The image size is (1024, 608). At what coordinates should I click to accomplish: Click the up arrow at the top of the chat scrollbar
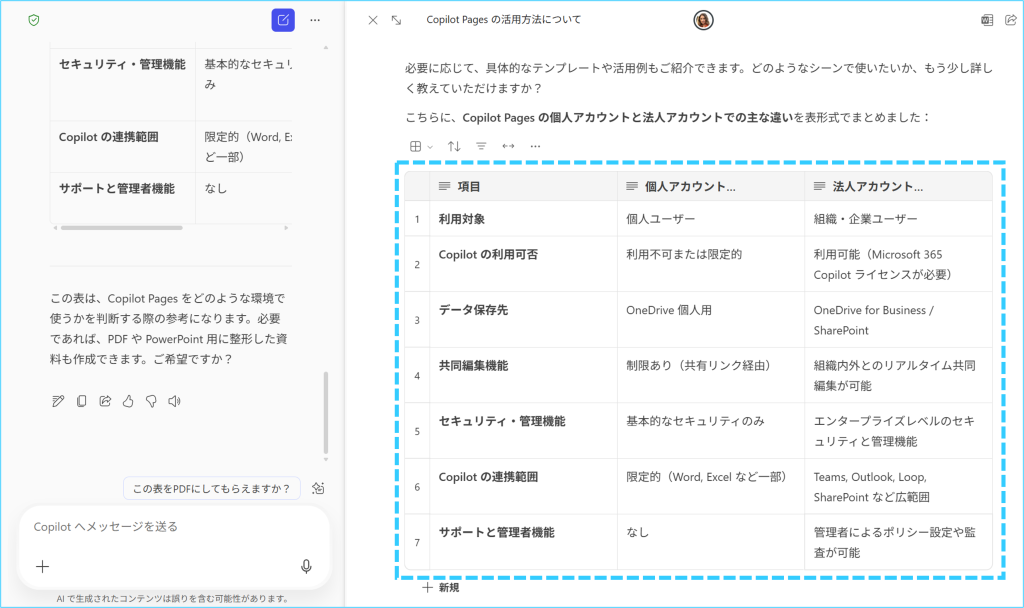[326, 48]
